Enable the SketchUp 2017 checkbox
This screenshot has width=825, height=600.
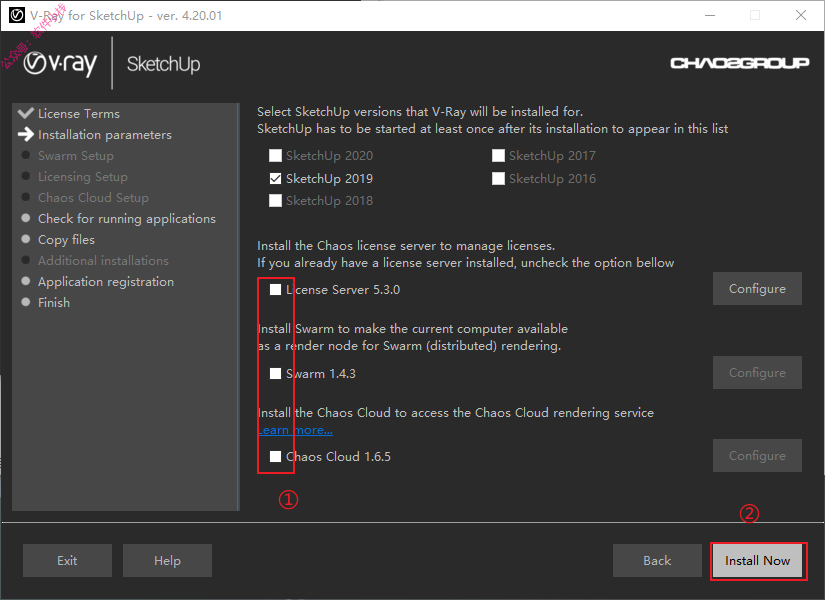point(498,156)
